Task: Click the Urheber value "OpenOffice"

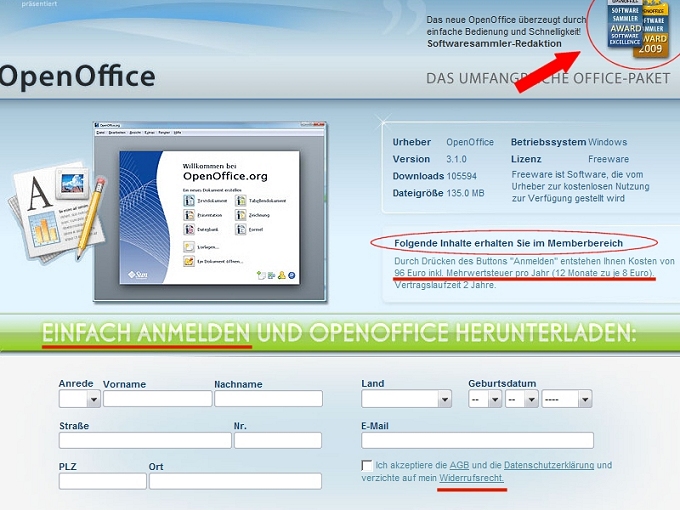Action: coord(470,142)
